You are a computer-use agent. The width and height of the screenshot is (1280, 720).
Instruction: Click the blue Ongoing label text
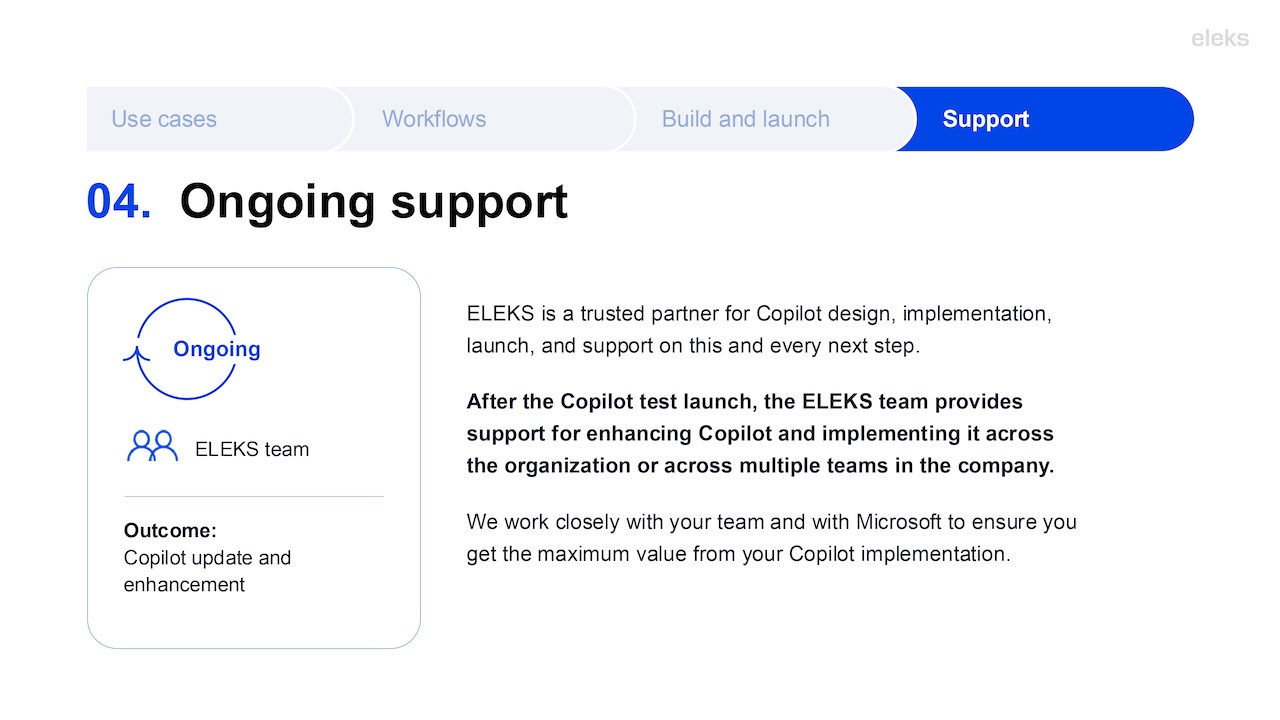click(216, 349)
